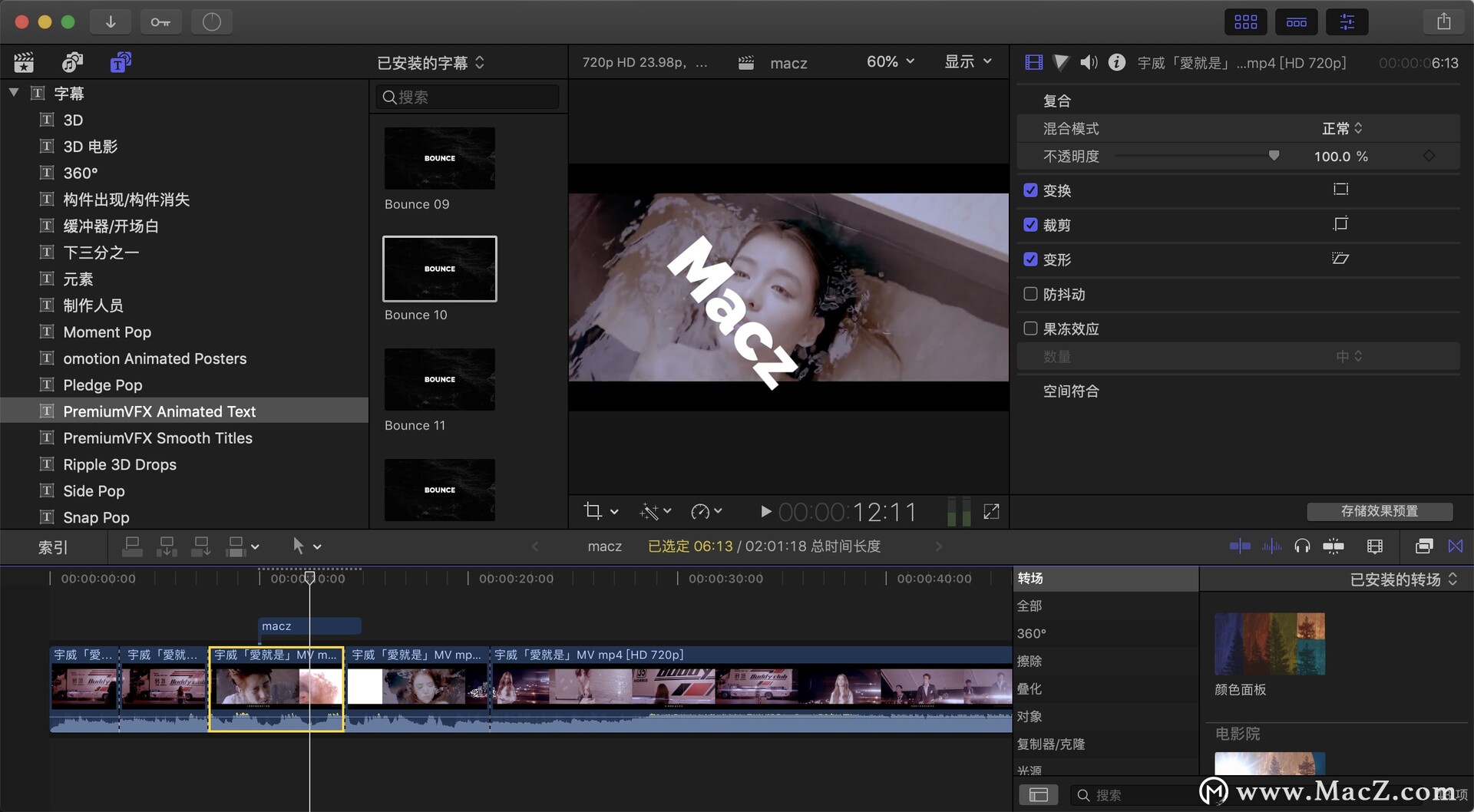Toggle video and audio skimming icon
The image size is (1474, 812).
(x=1240, y=546)
